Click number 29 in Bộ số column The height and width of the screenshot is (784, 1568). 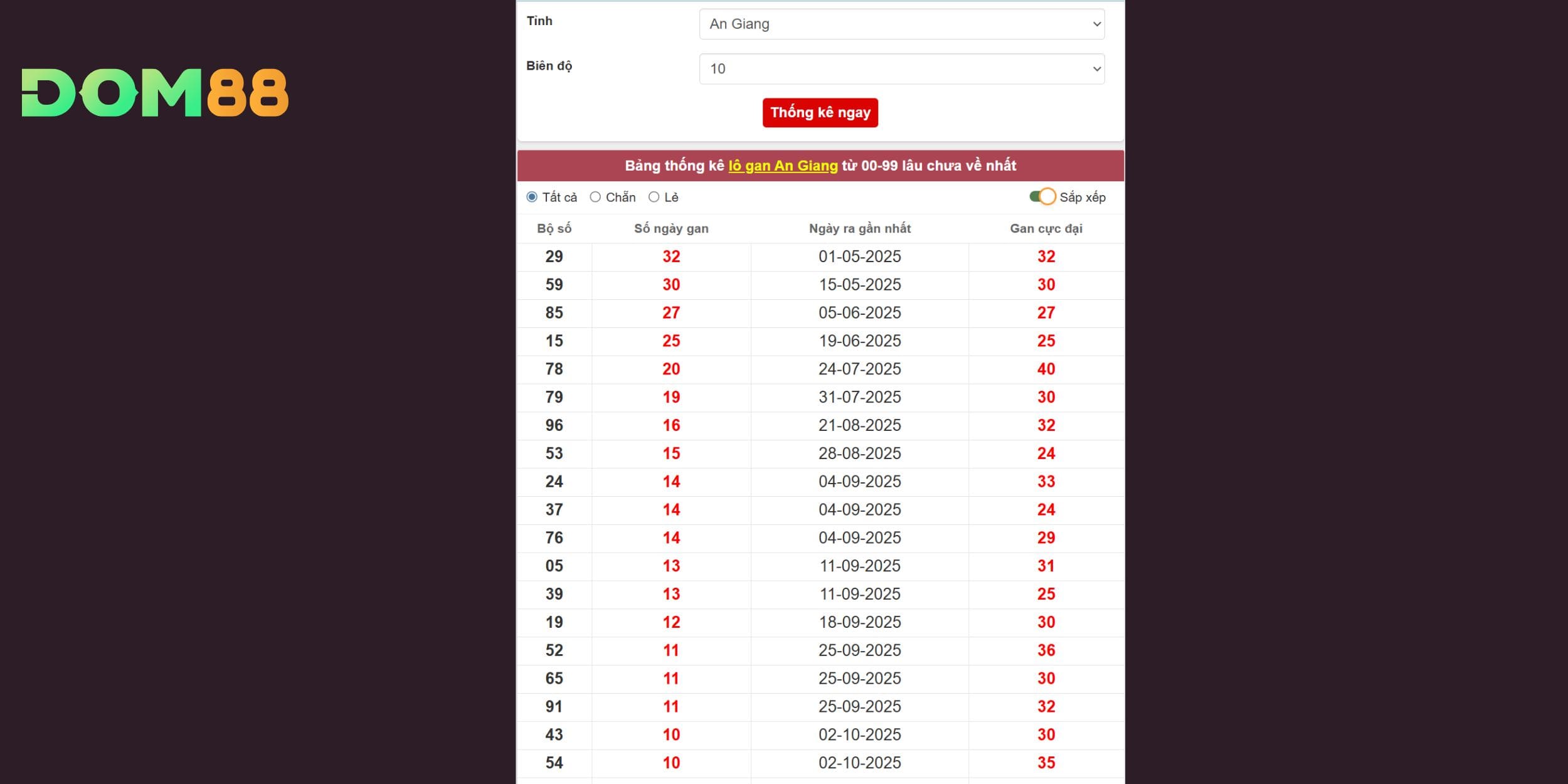tap(554, 257)
